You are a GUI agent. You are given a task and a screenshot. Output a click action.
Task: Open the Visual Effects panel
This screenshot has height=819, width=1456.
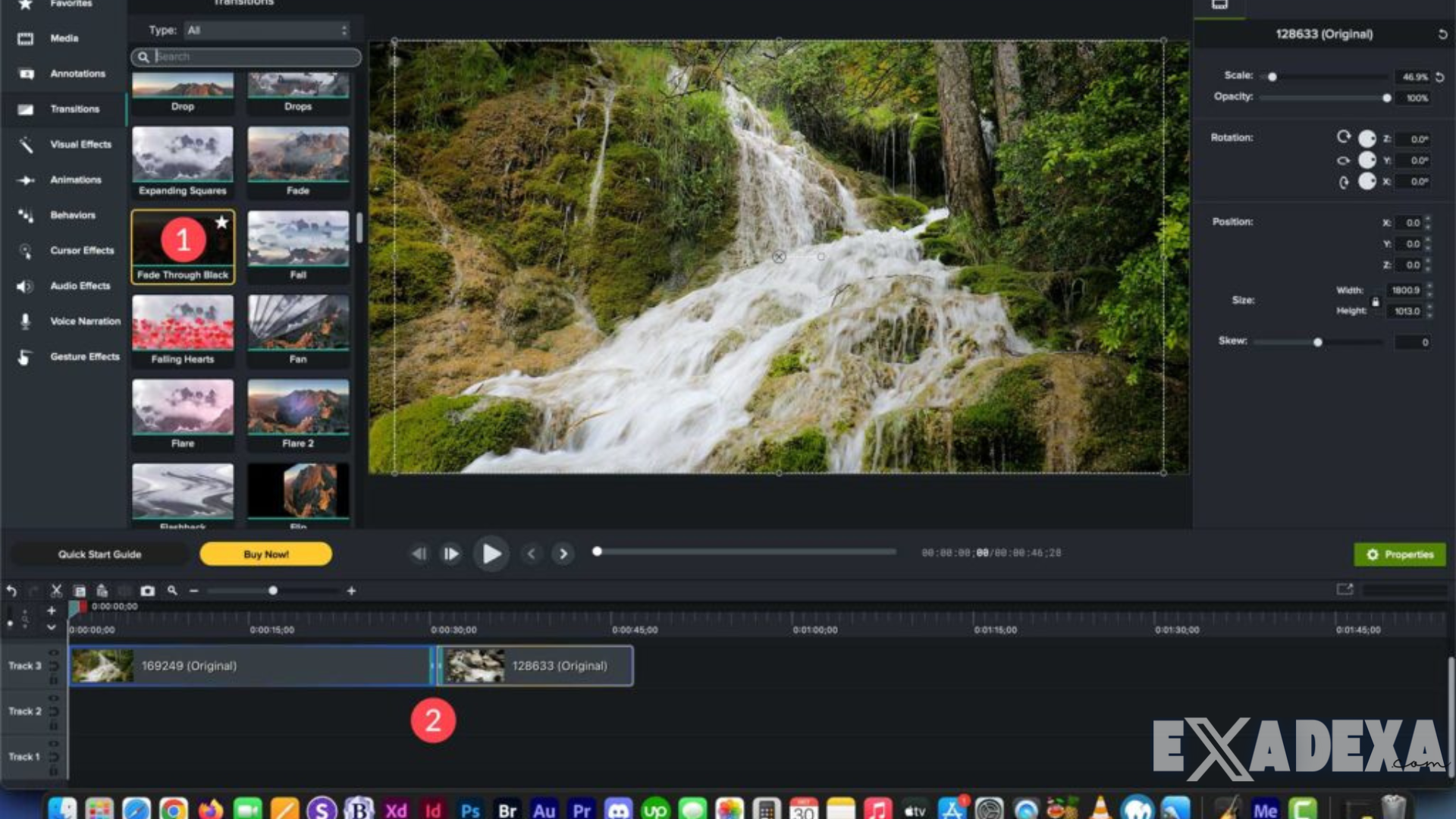(80, 144)
